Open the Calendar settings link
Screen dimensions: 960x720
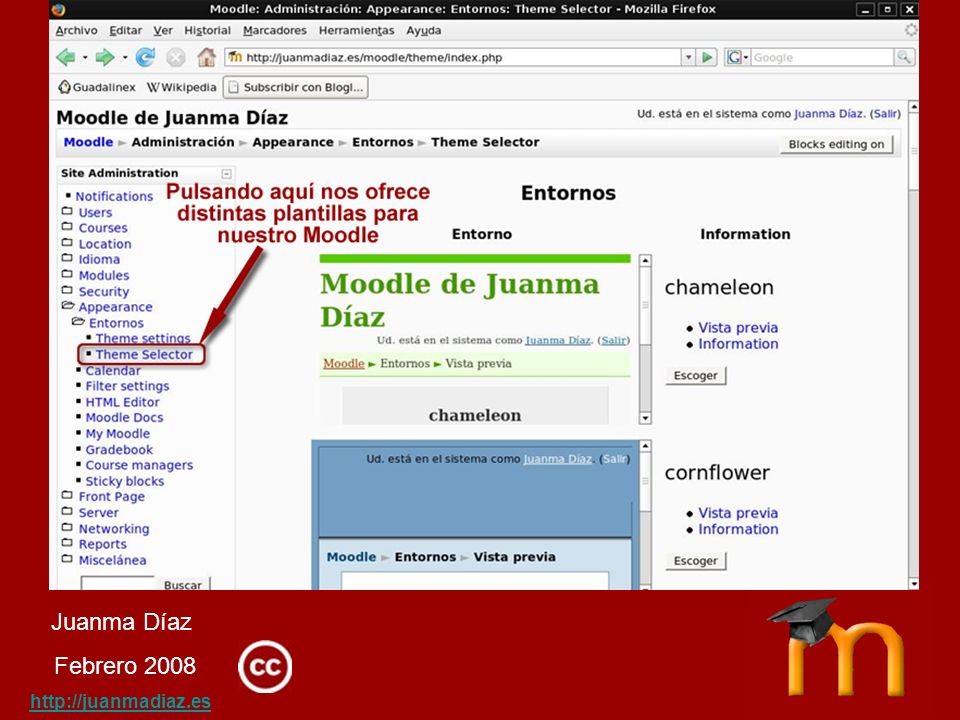[x=113, y=370]
